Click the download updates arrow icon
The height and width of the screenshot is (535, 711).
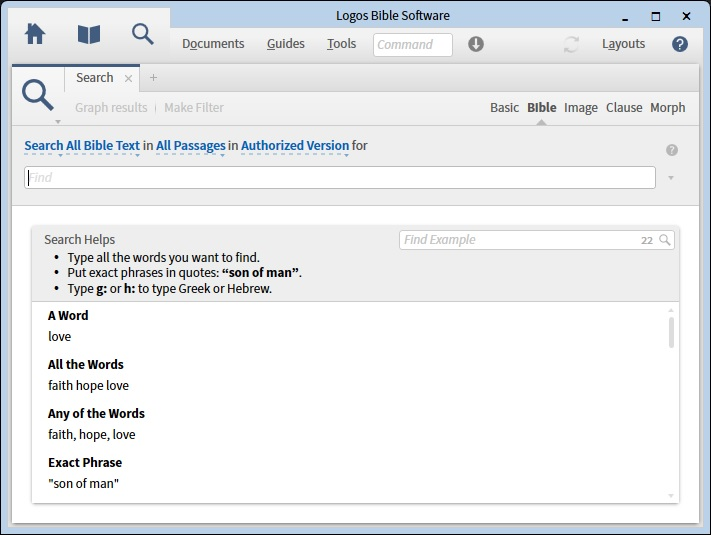pyautogui.click(x=476, y=44)
